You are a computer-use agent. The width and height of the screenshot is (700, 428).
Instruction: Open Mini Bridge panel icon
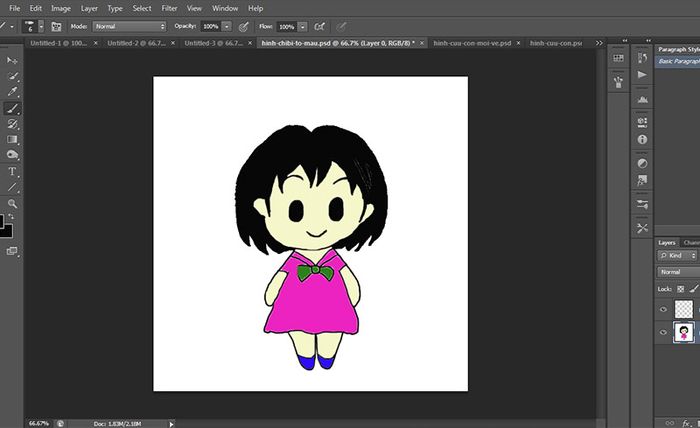tap(618, 58)
